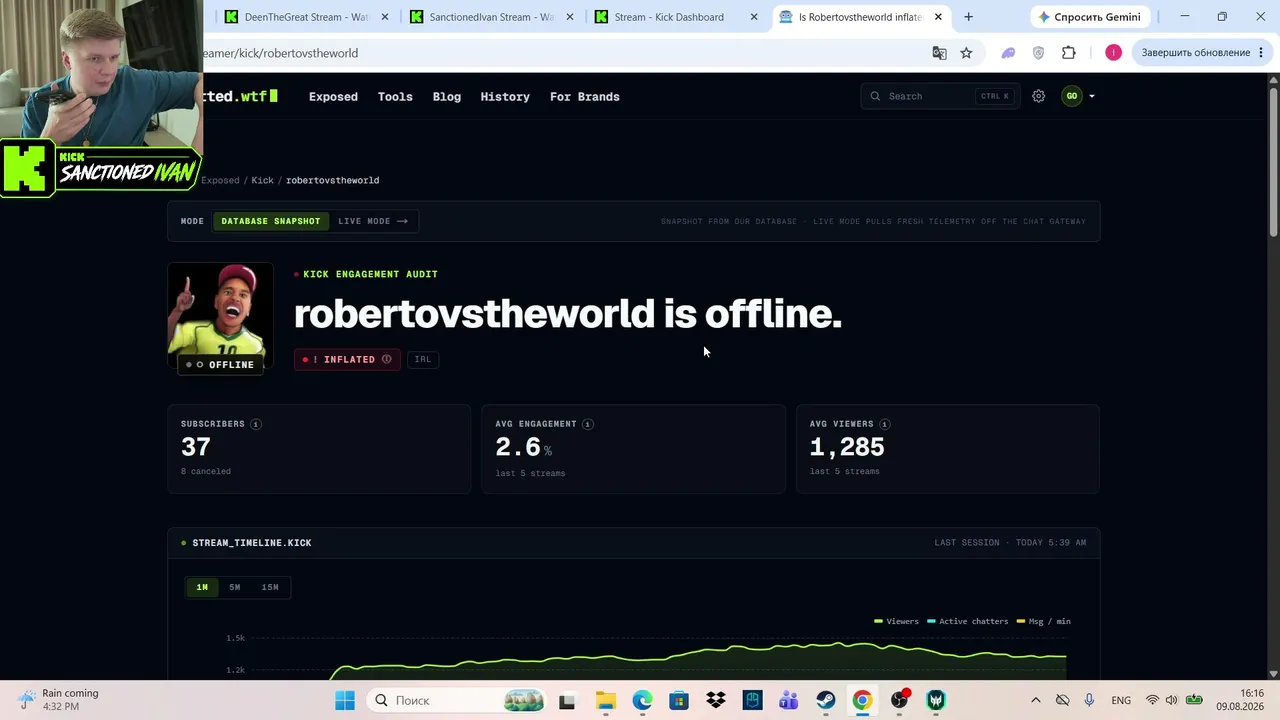The height and width of the screenshot is (720, 1280).
Task: Click the info icon next to Subscribers
Action: (255, 424)
